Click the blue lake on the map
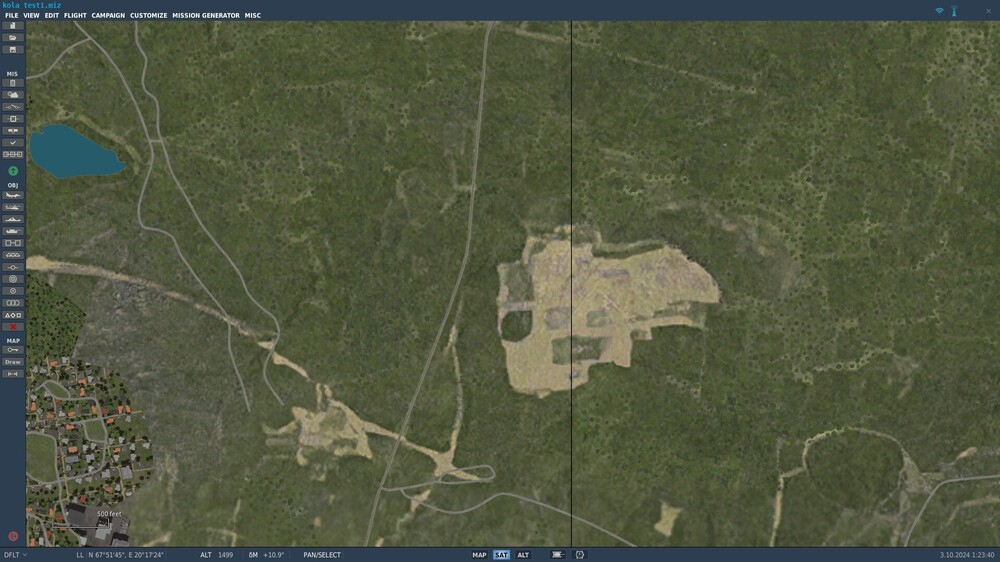1000x562 pixels. (x=75, y=151)
